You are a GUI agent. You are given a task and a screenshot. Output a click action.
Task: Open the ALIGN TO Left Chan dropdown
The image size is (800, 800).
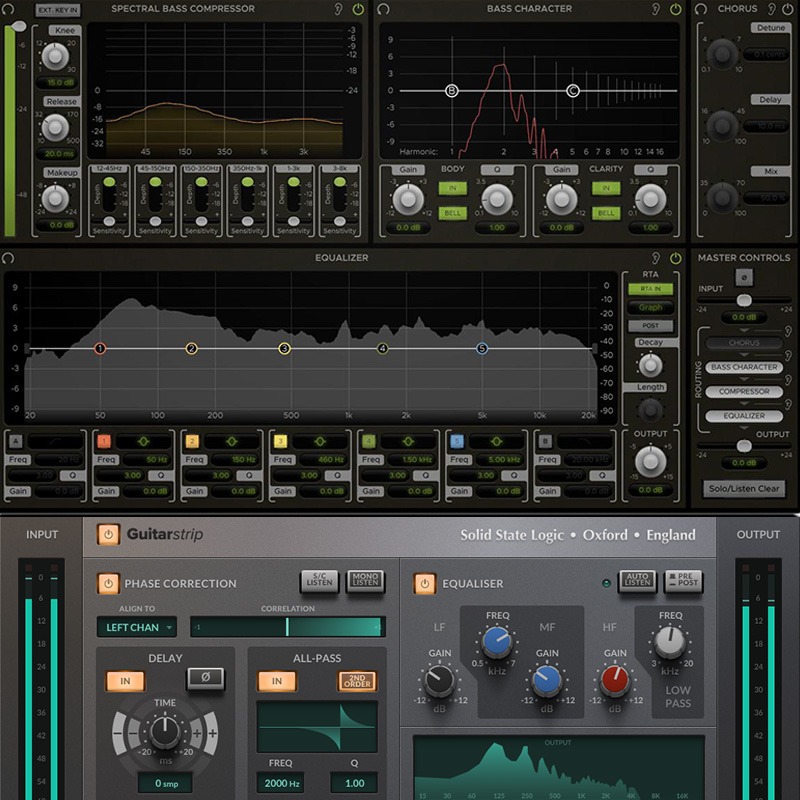[137, 627]
